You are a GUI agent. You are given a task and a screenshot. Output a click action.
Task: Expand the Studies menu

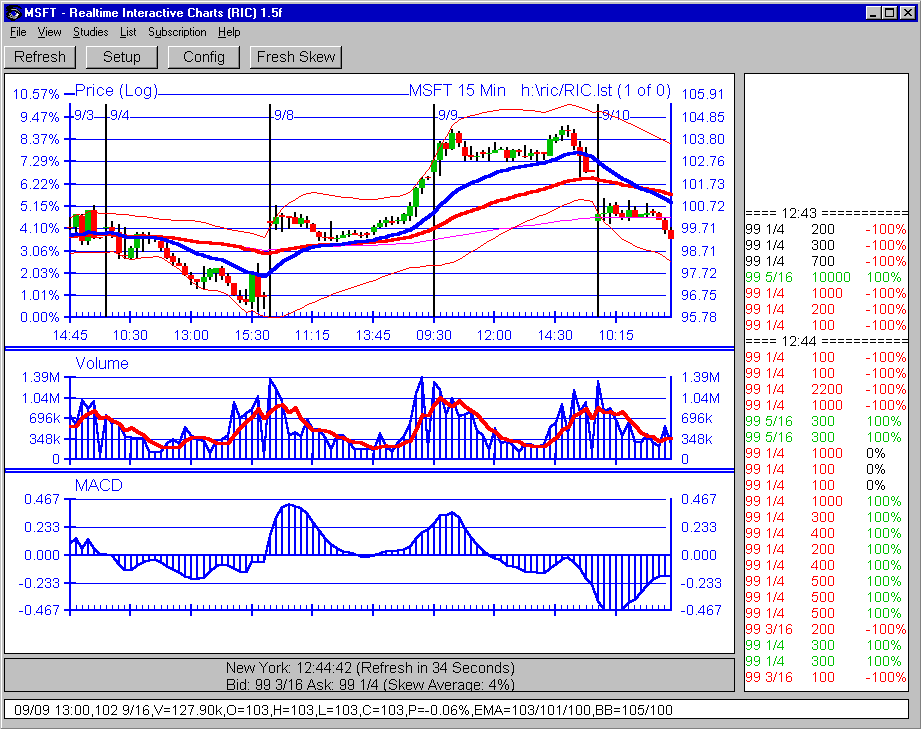pos(90,32)
